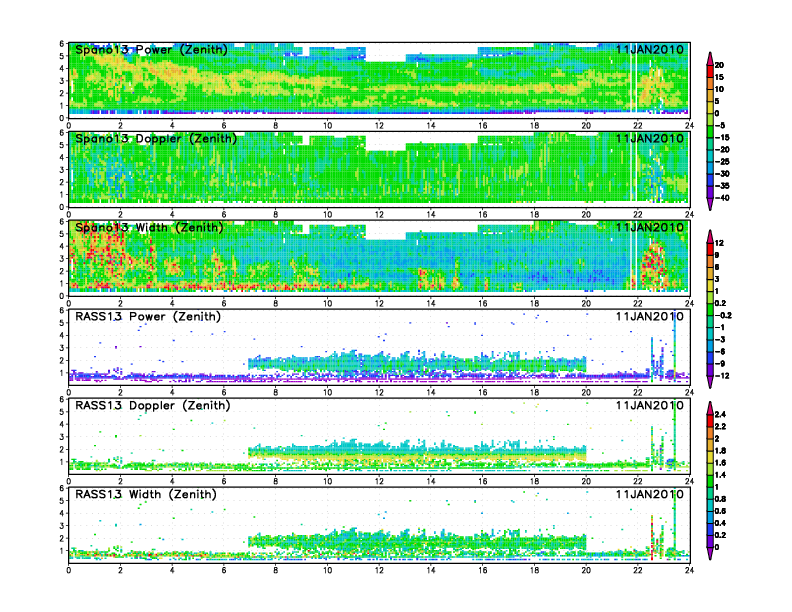Click y-axis tick "3" of RASS13 Width panel
Image resolution: width=792 pixels, height=612 pixels.
click(x=62, y=526)
